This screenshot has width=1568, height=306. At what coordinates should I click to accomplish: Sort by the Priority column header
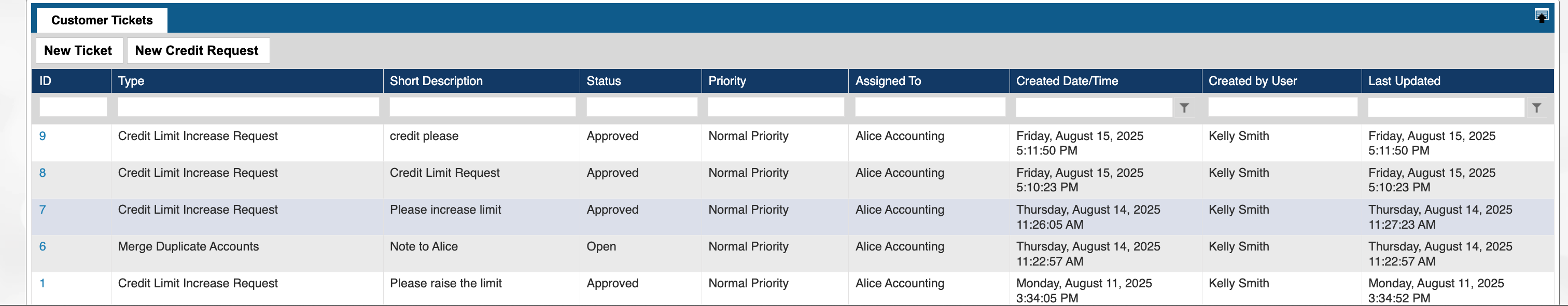pos(727,81)
